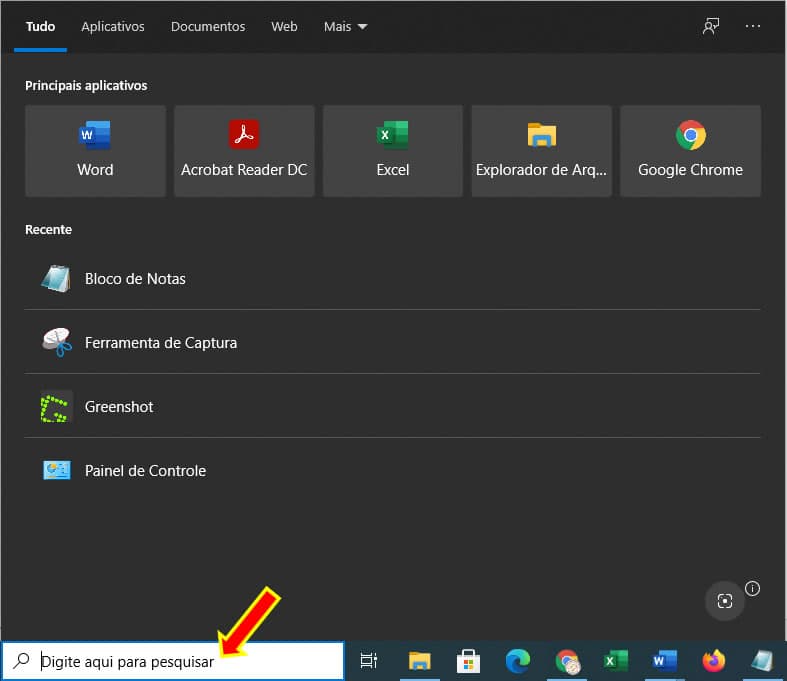Open Painel de Controle recent item

click(392, 470)
